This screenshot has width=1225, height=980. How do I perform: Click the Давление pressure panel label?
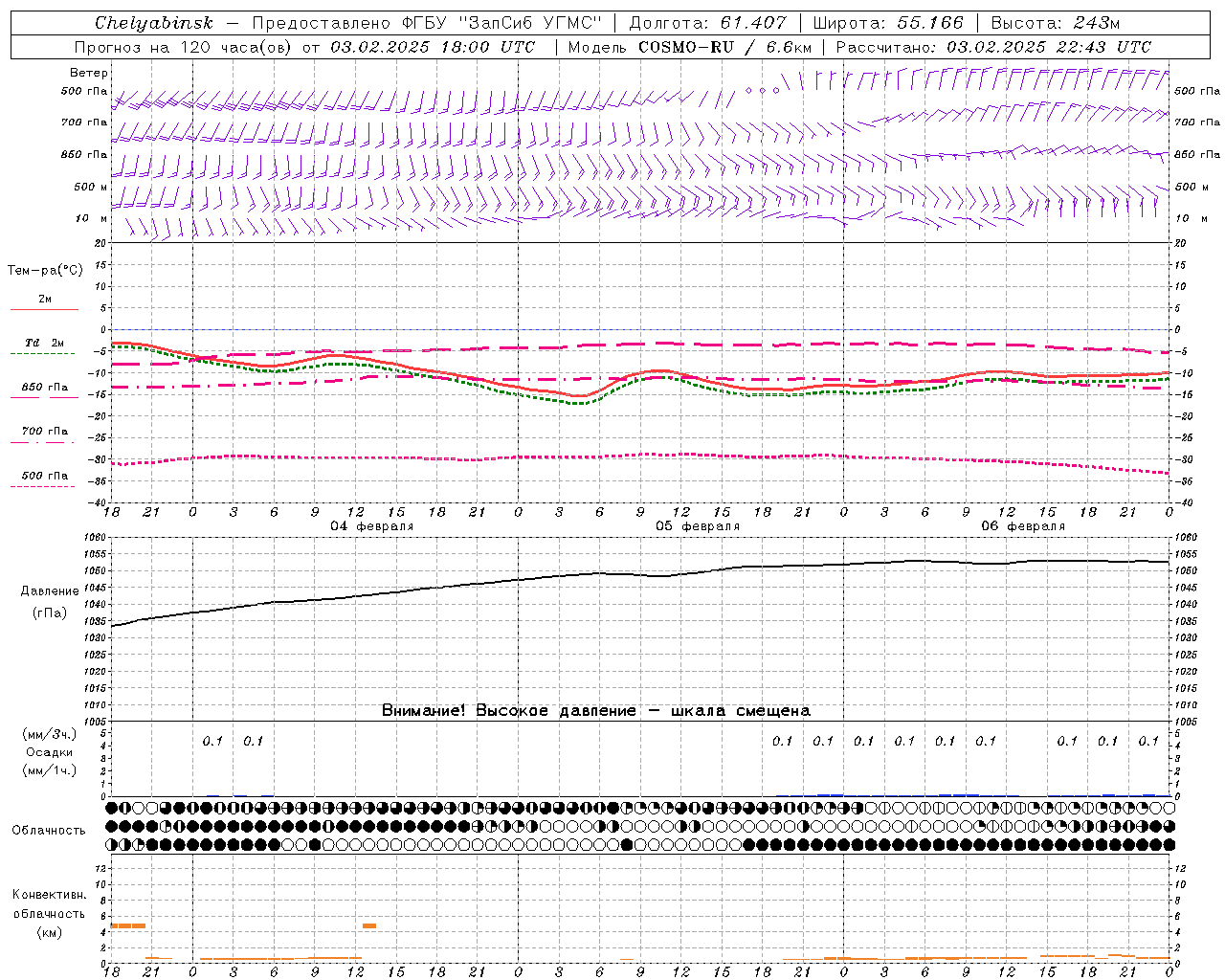point(50,591)
